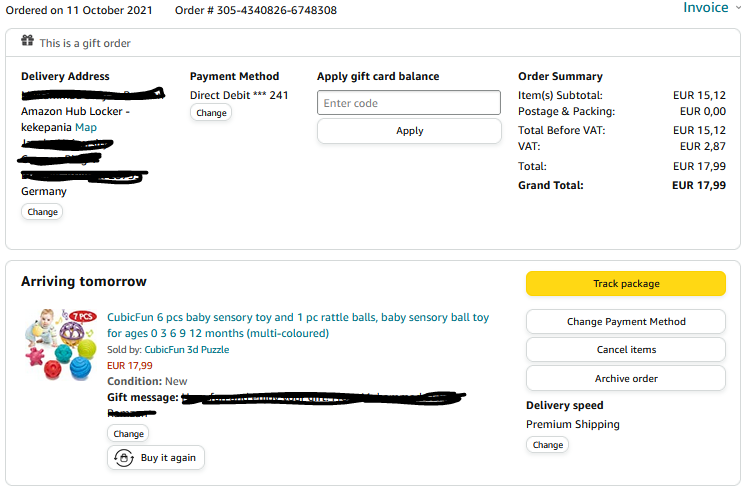
Task: Click Change under the gift message
Action: pos(128,434)
